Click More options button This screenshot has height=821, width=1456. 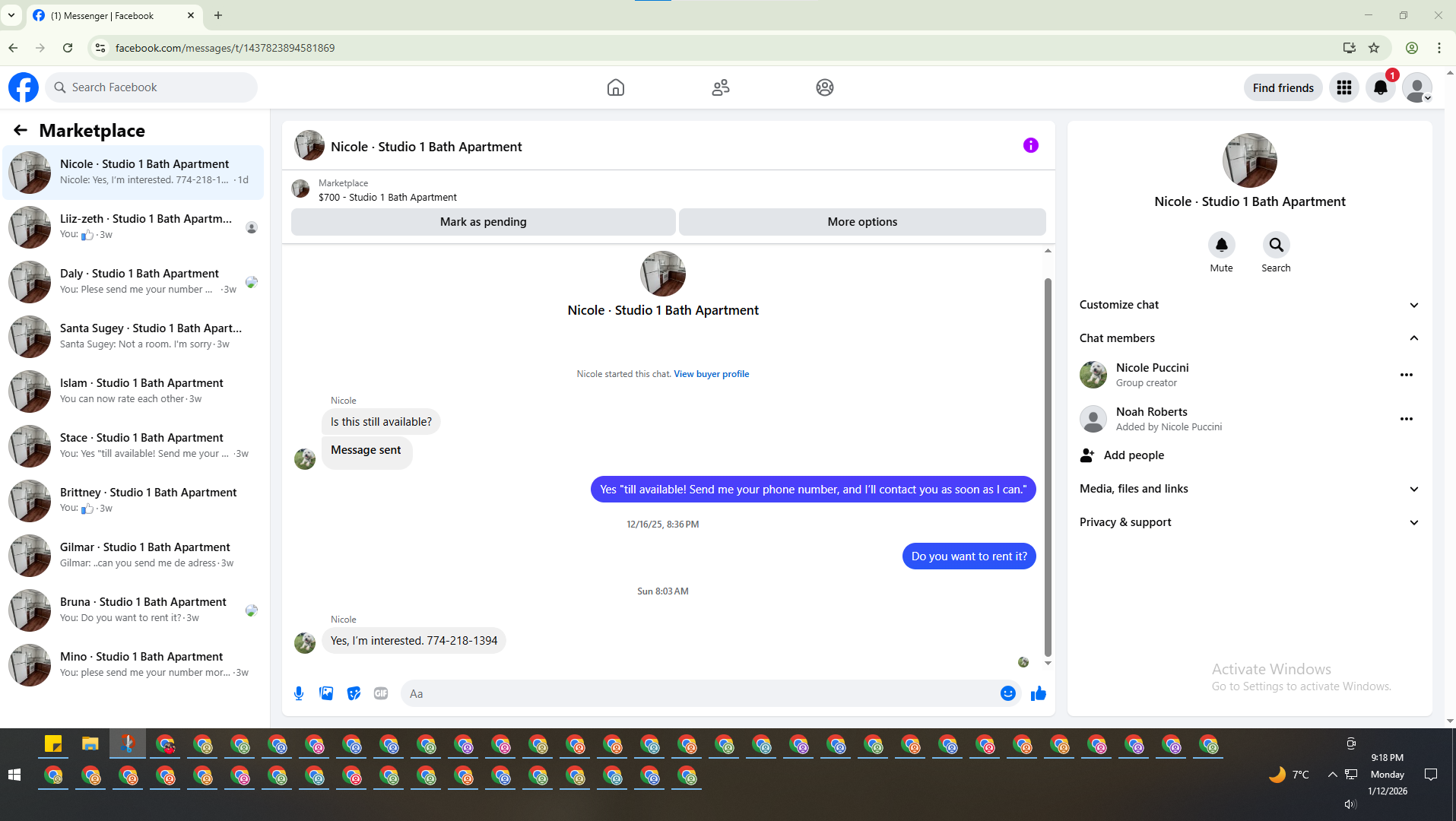(862, 222)
